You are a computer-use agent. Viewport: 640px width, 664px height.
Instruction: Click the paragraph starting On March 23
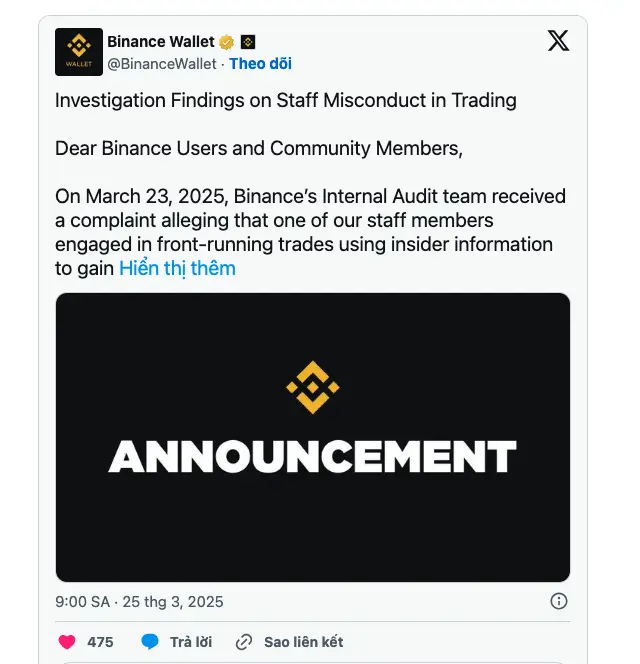[310, 220]
